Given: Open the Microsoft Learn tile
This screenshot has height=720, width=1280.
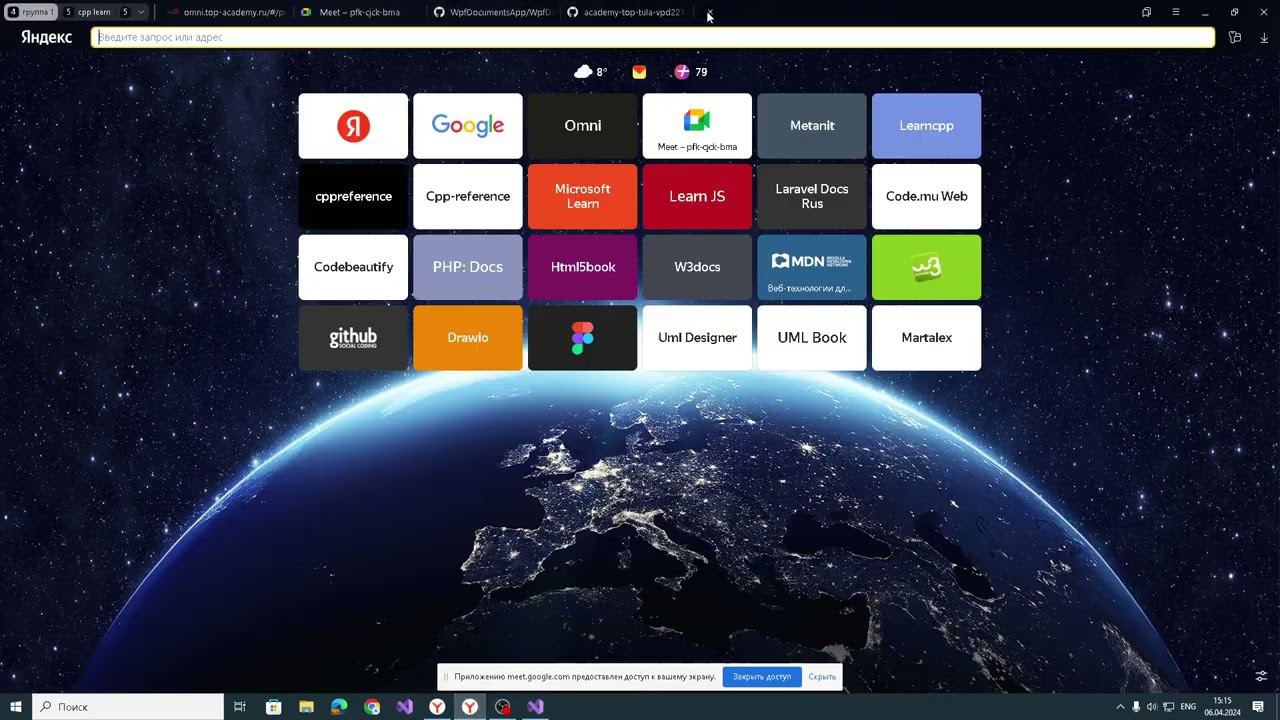Looking at the screenshot, I should [583, 197].
